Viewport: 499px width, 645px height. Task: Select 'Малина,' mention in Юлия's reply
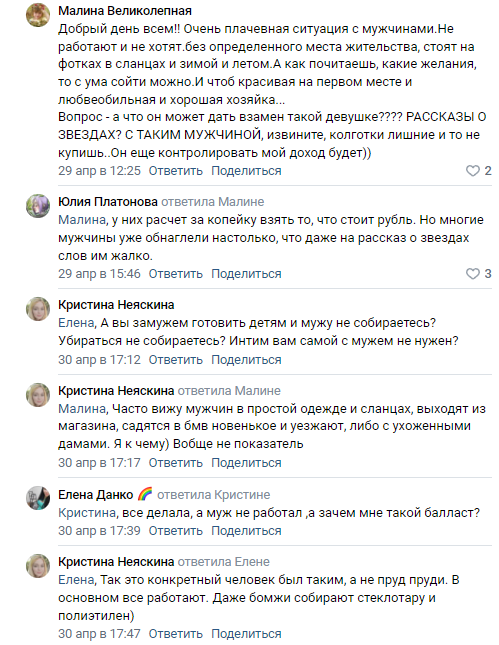(82, 220)
